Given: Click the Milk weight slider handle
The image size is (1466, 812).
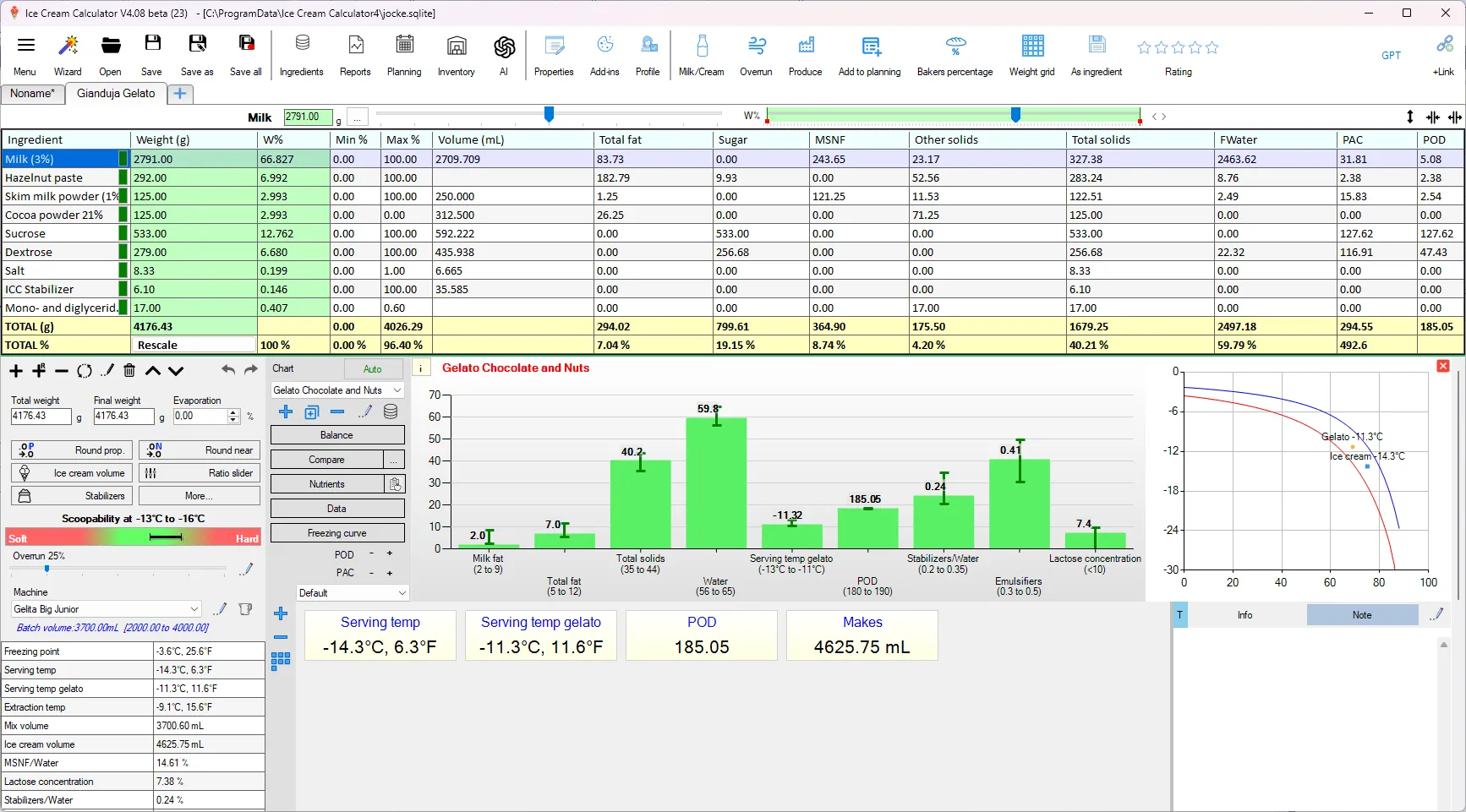Looking at the screenshot, I should [549, 114].
